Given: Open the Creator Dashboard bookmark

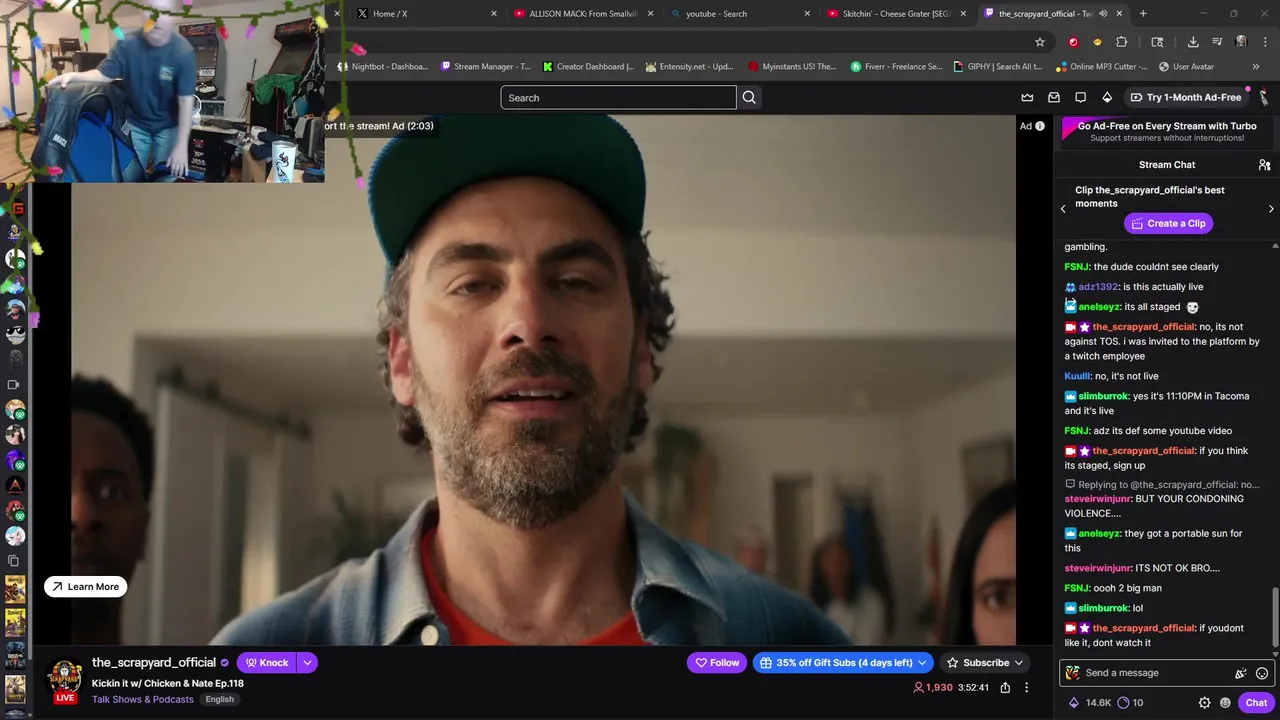Looking at the screenshot, I should 589,67.
